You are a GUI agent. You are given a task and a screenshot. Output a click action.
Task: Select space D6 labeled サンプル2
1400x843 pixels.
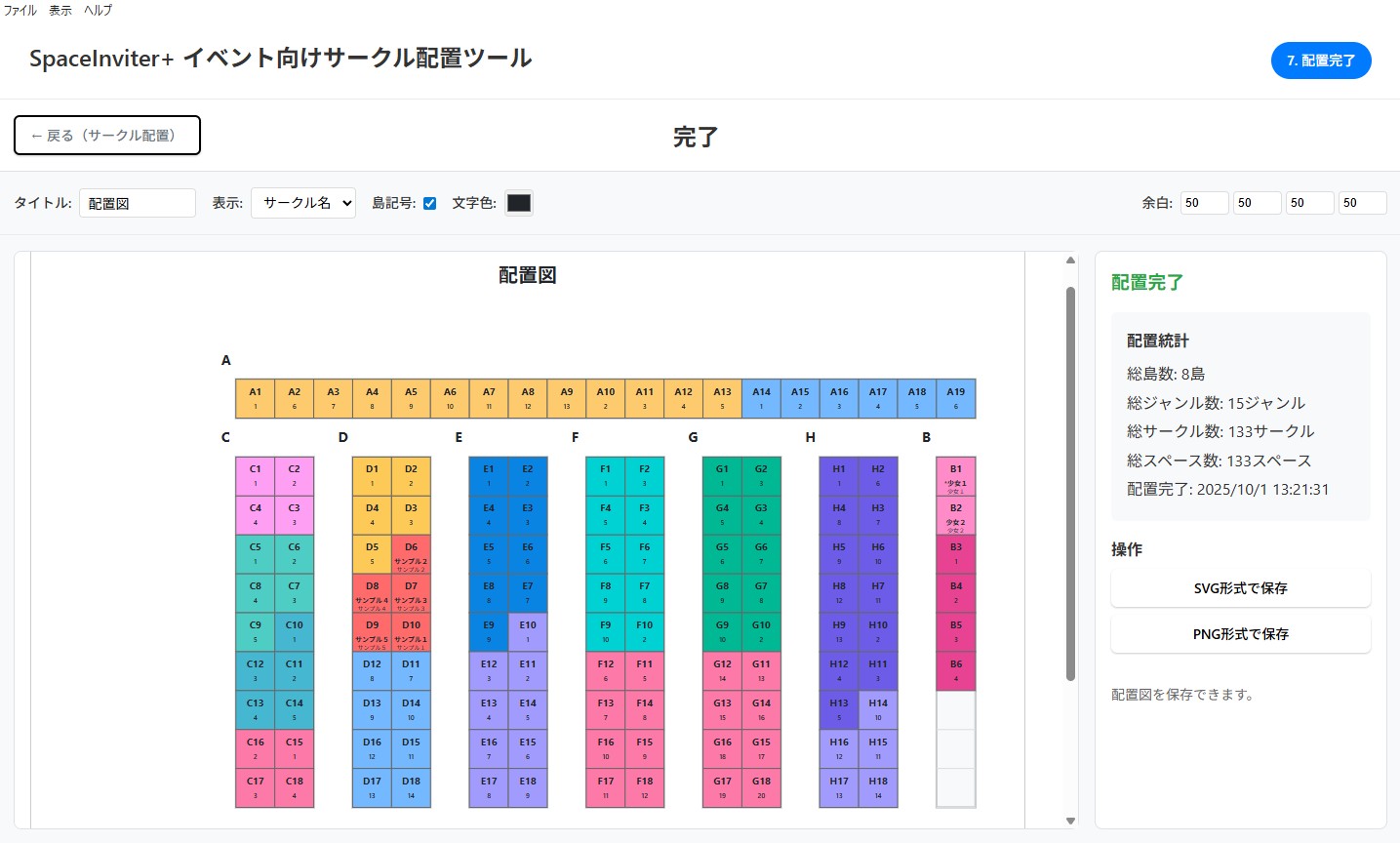click(x=410, y=553)
